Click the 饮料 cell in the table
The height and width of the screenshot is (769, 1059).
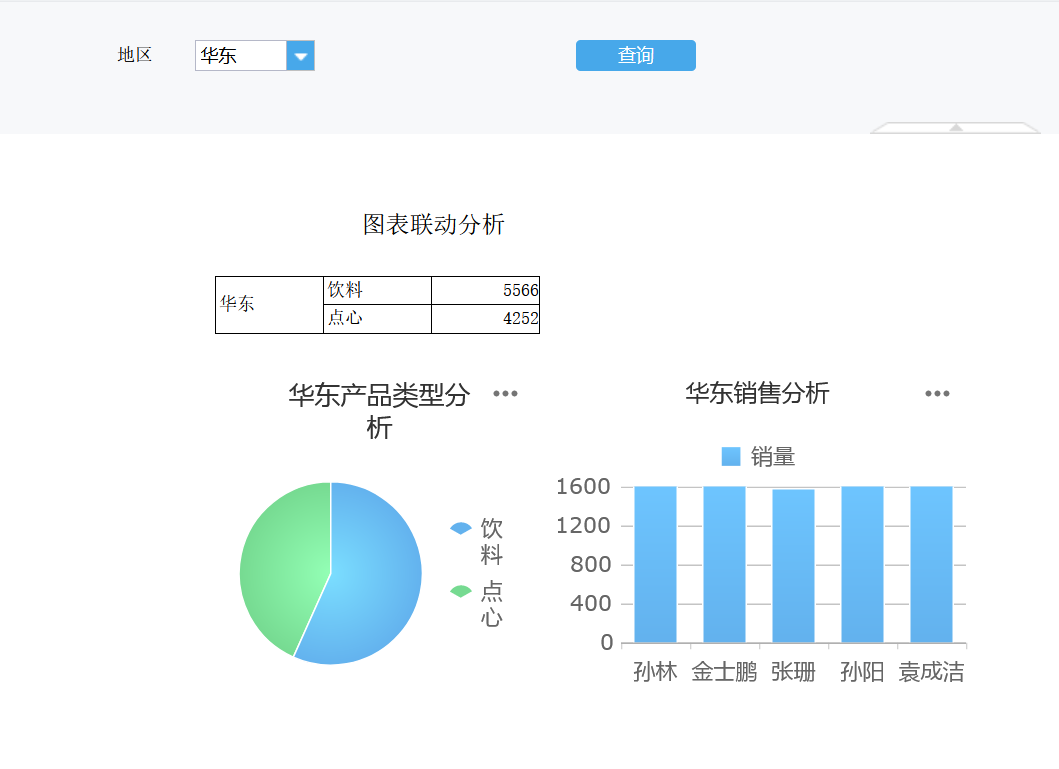point(377,290)
